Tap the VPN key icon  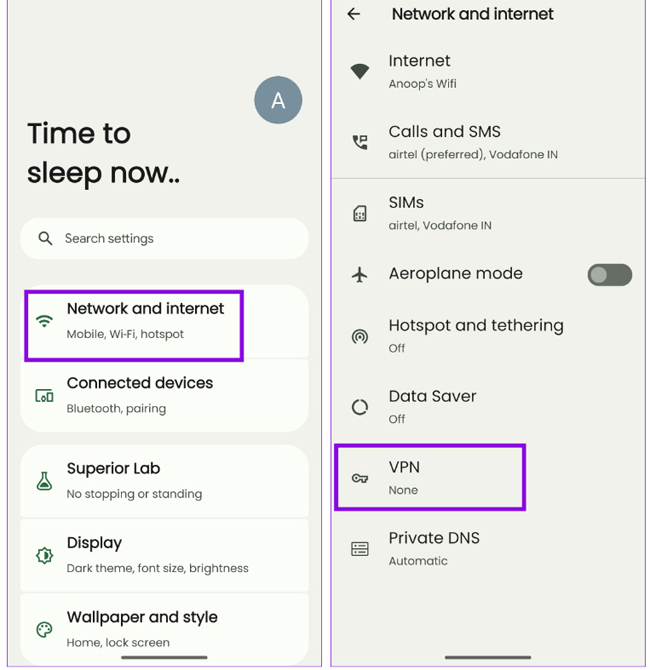pyautogui.click(x=360, y=478)
